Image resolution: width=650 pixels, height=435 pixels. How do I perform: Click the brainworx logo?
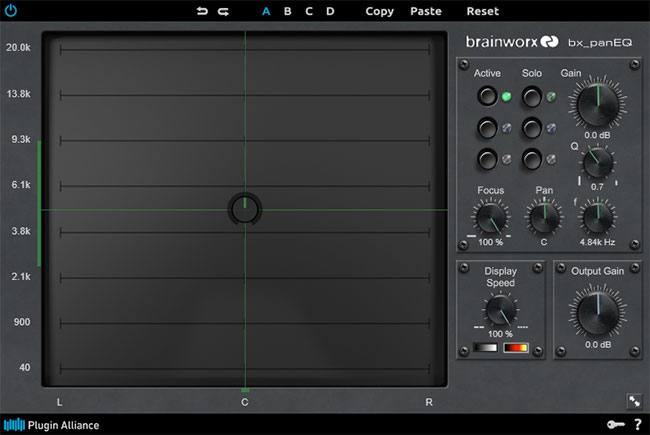512,42
